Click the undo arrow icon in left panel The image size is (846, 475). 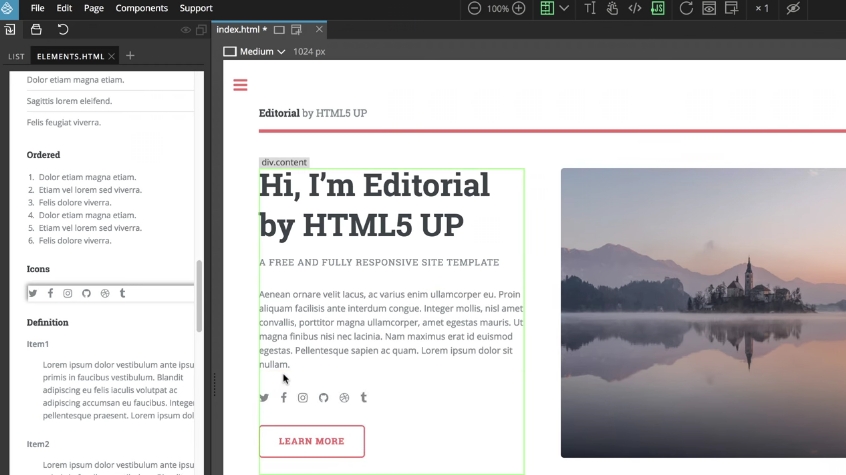(x=63, y=30)
